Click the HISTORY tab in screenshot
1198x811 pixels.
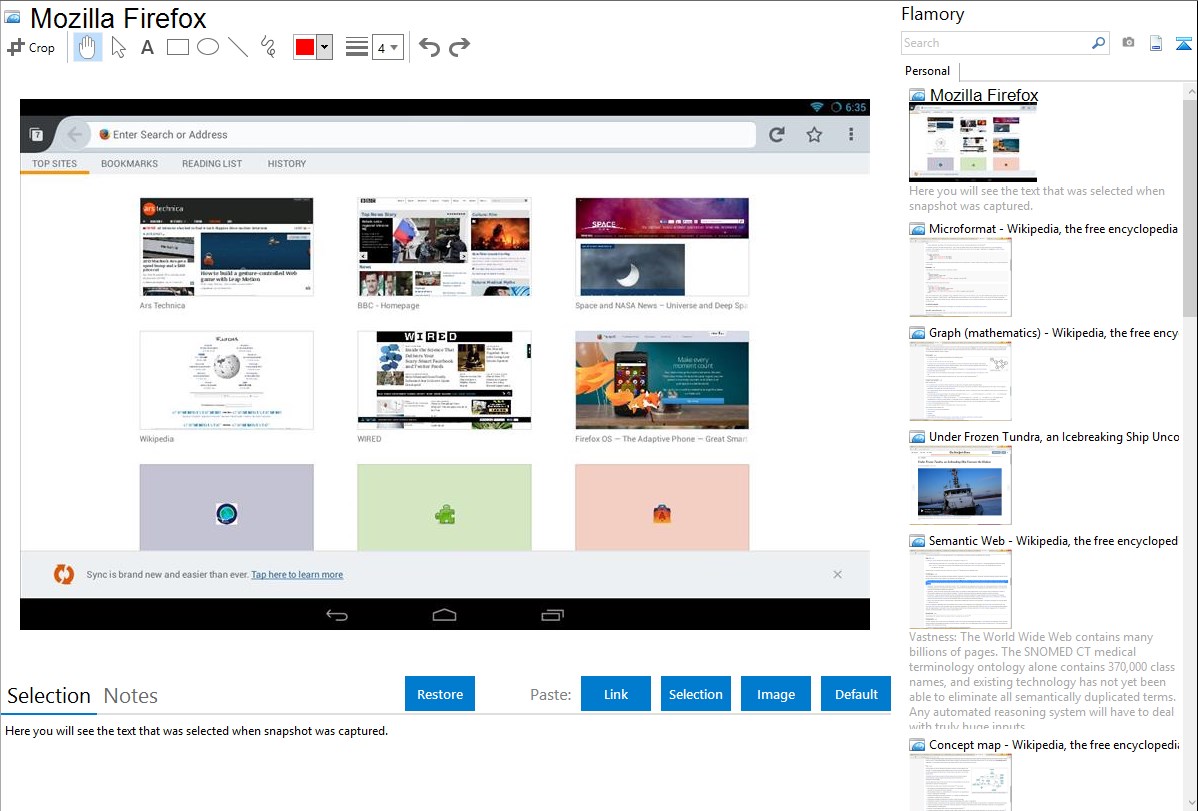[287, 164]
